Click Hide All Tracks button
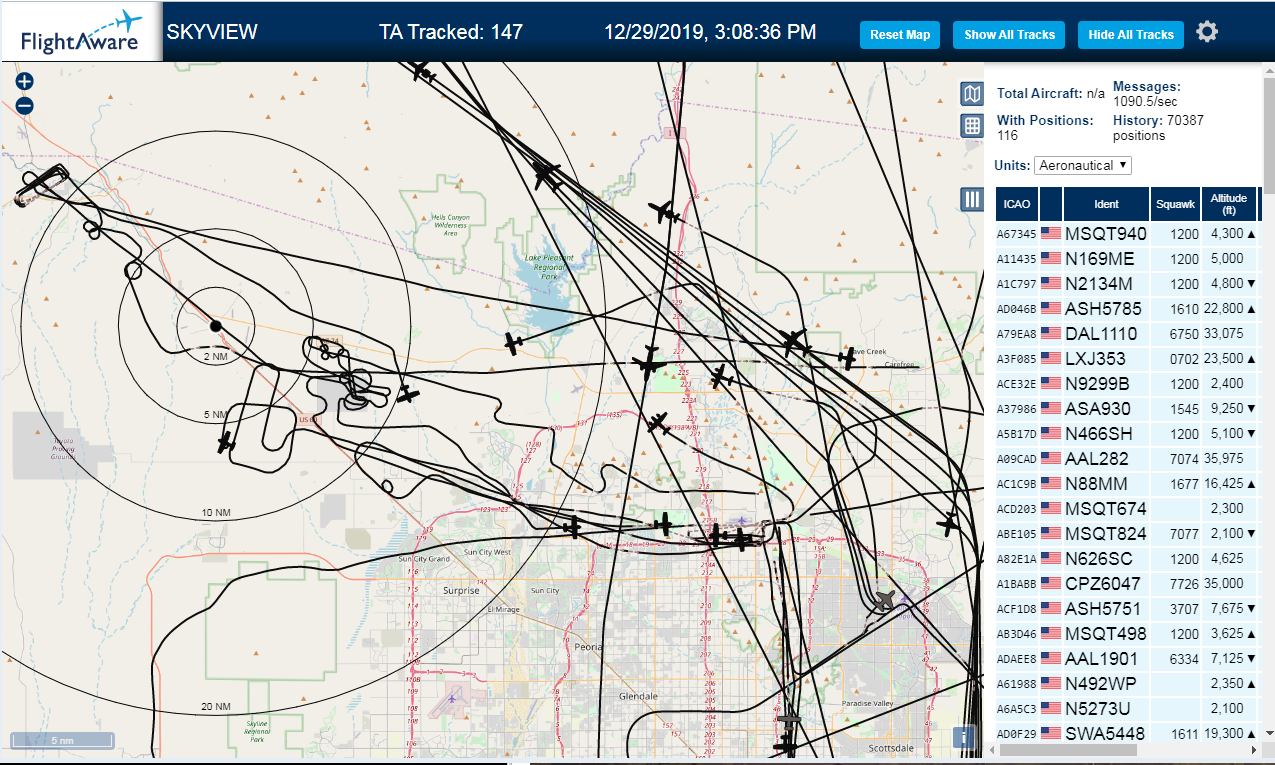 coord(1131,35)
